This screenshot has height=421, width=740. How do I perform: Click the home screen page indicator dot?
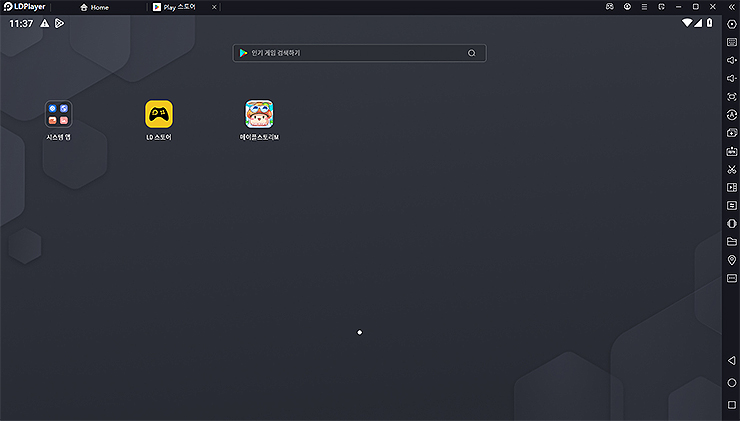pos(360,332)
